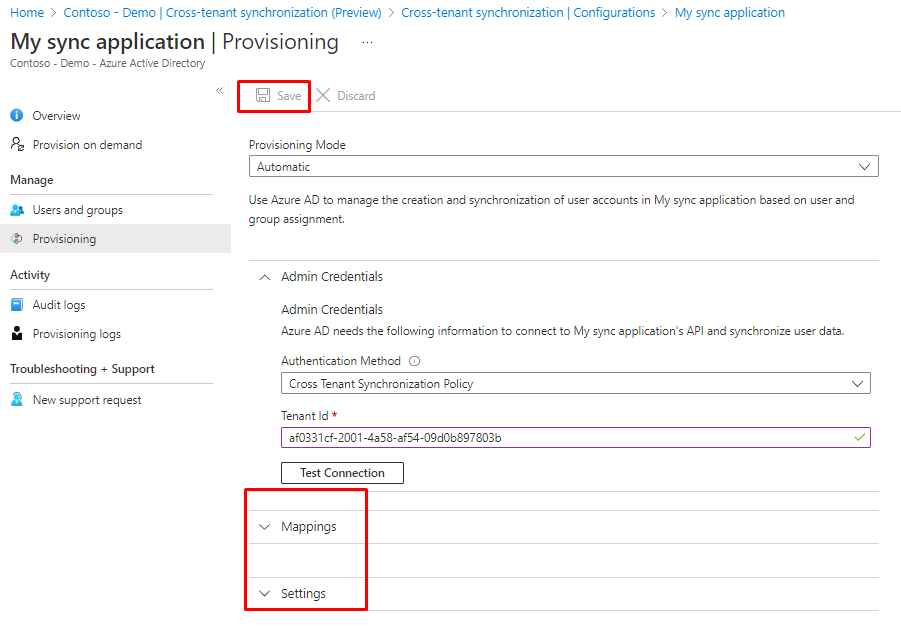
Task: Click the Provision on demand icon
Action: (17, 145)
